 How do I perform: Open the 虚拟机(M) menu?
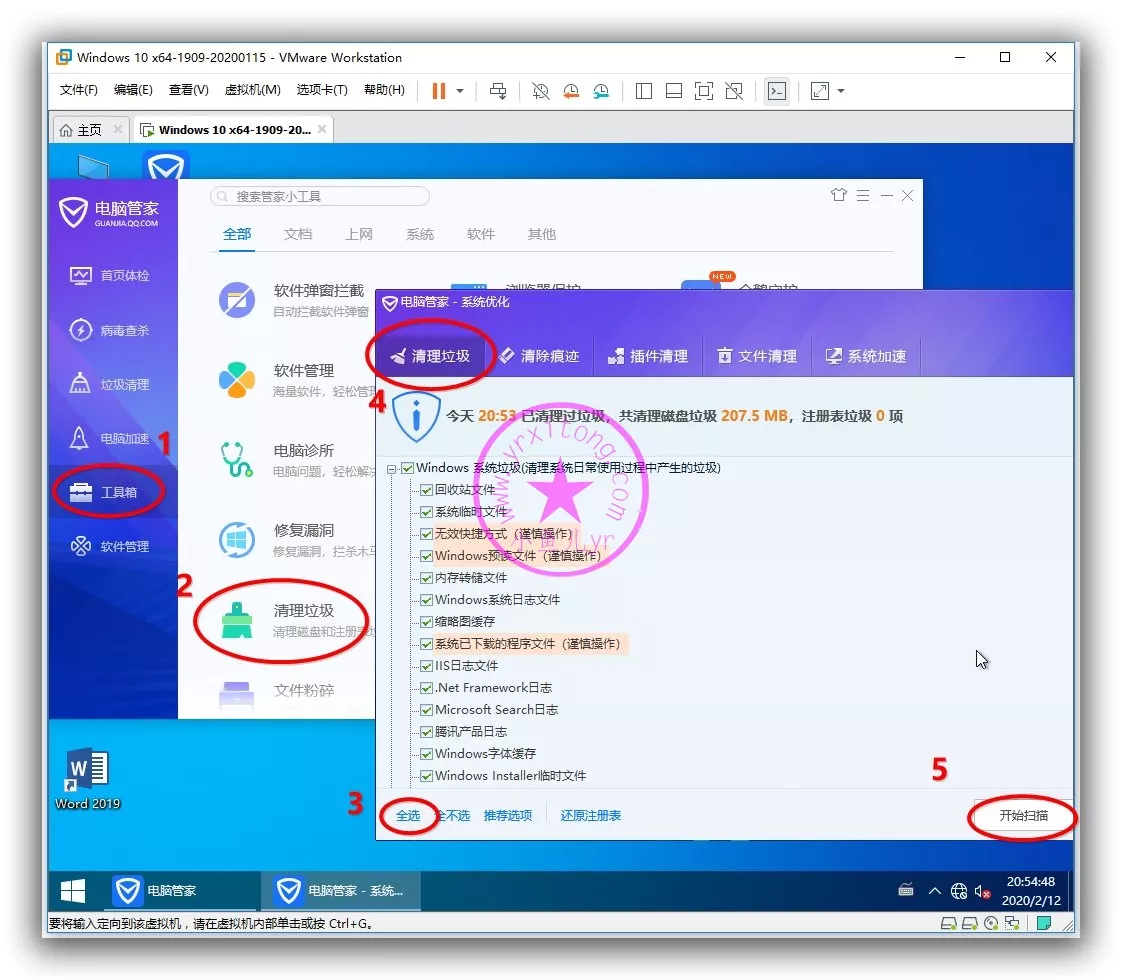[252, 90]
